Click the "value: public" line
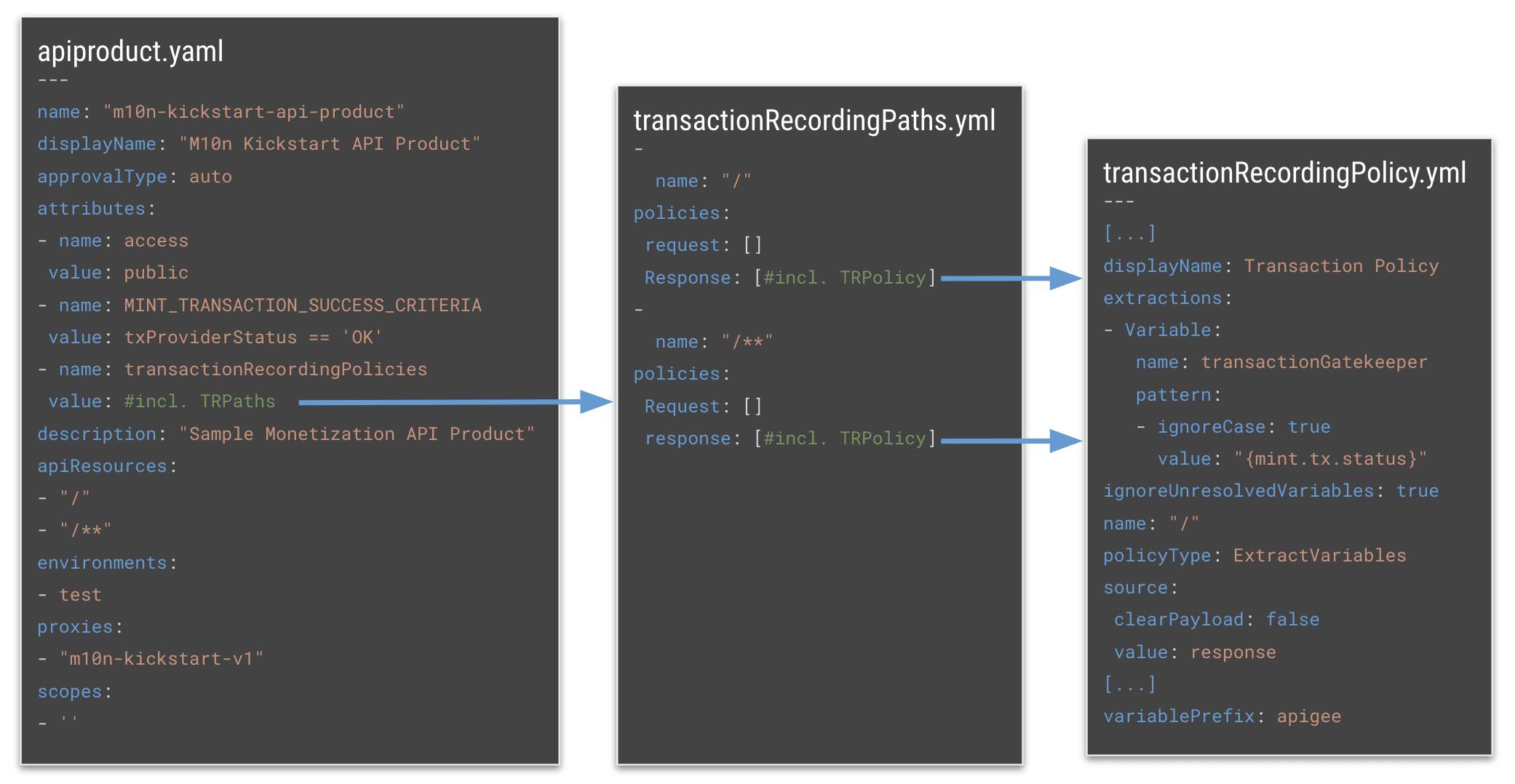1515x784 pixels. tap(119, 273)
